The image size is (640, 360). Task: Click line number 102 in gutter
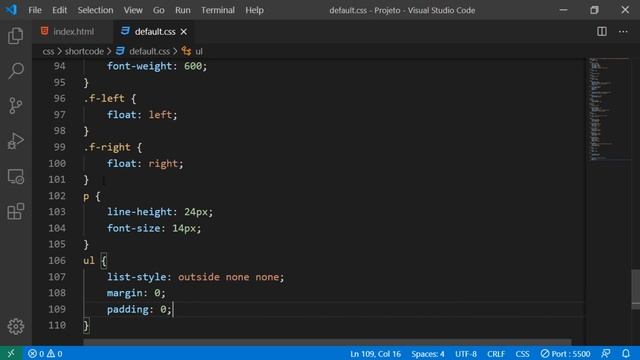click(57, 196)
